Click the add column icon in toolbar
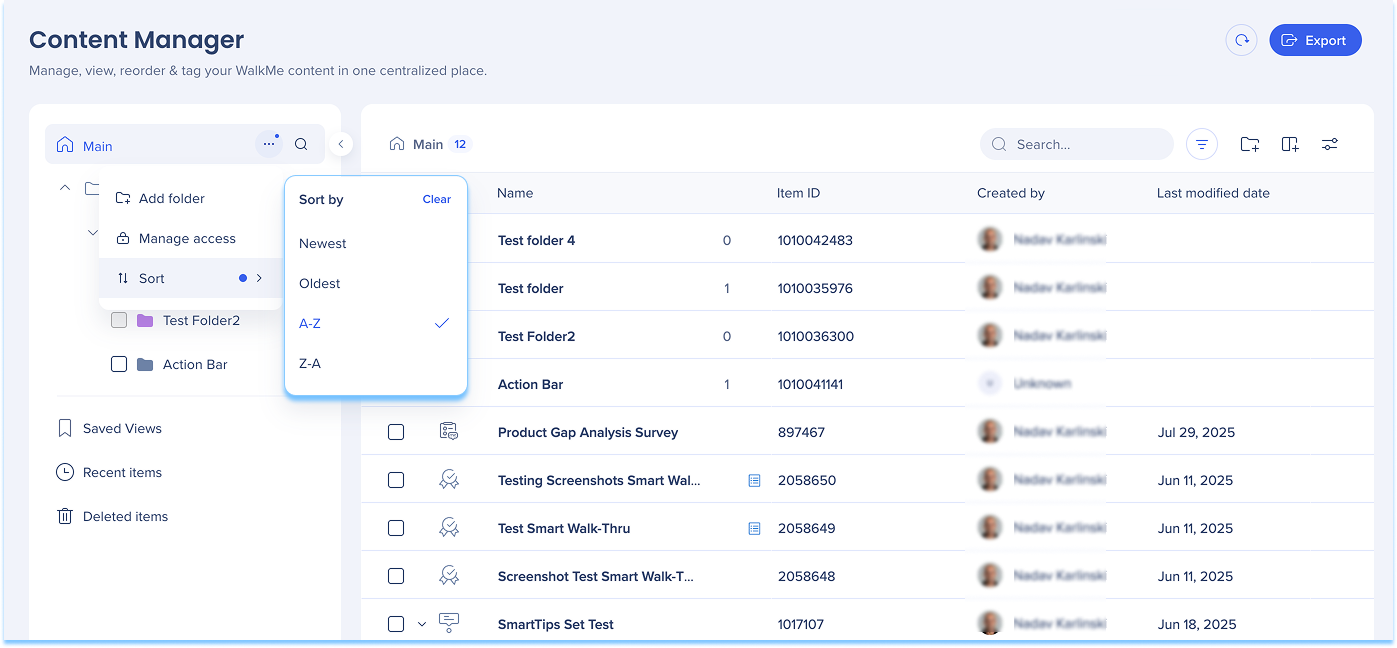The width and height of the screenshot is (1397, 648). click(1290, 145)
